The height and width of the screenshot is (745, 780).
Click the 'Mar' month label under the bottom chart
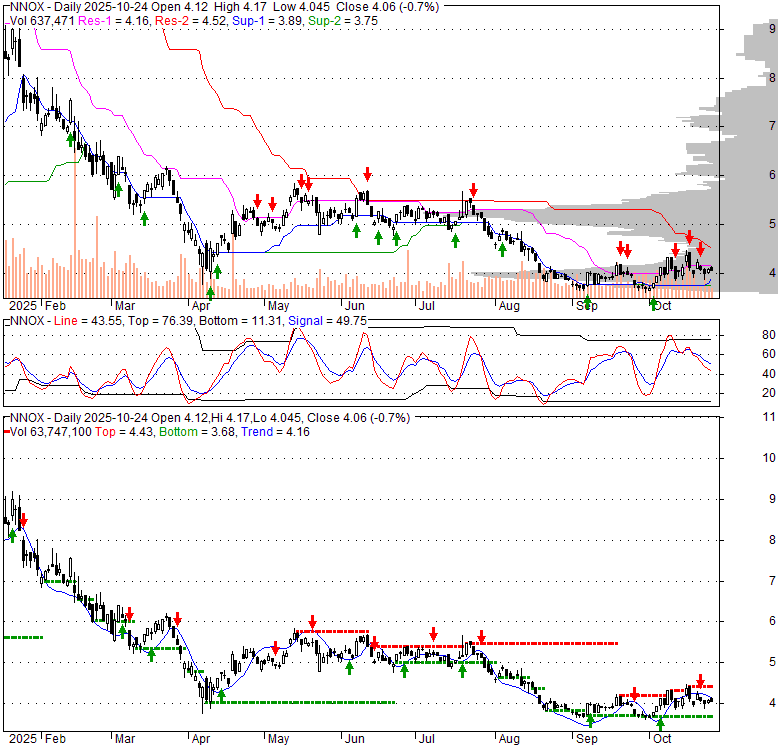125,739
